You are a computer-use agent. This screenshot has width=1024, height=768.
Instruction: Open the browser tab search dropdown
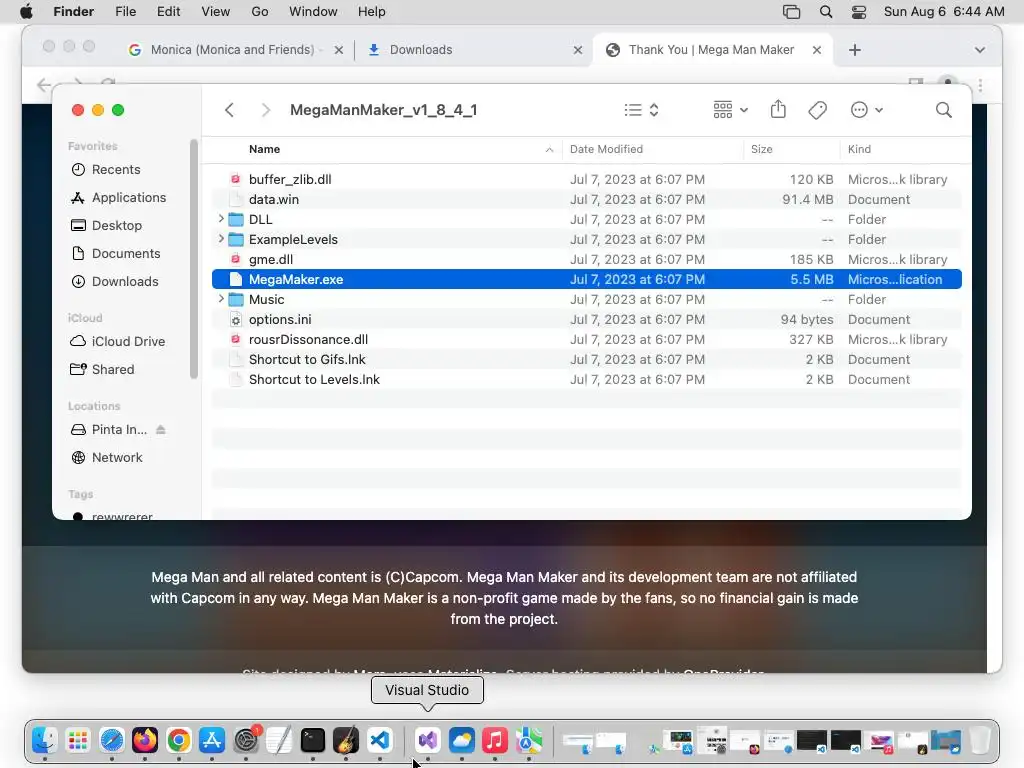[980, 50]
